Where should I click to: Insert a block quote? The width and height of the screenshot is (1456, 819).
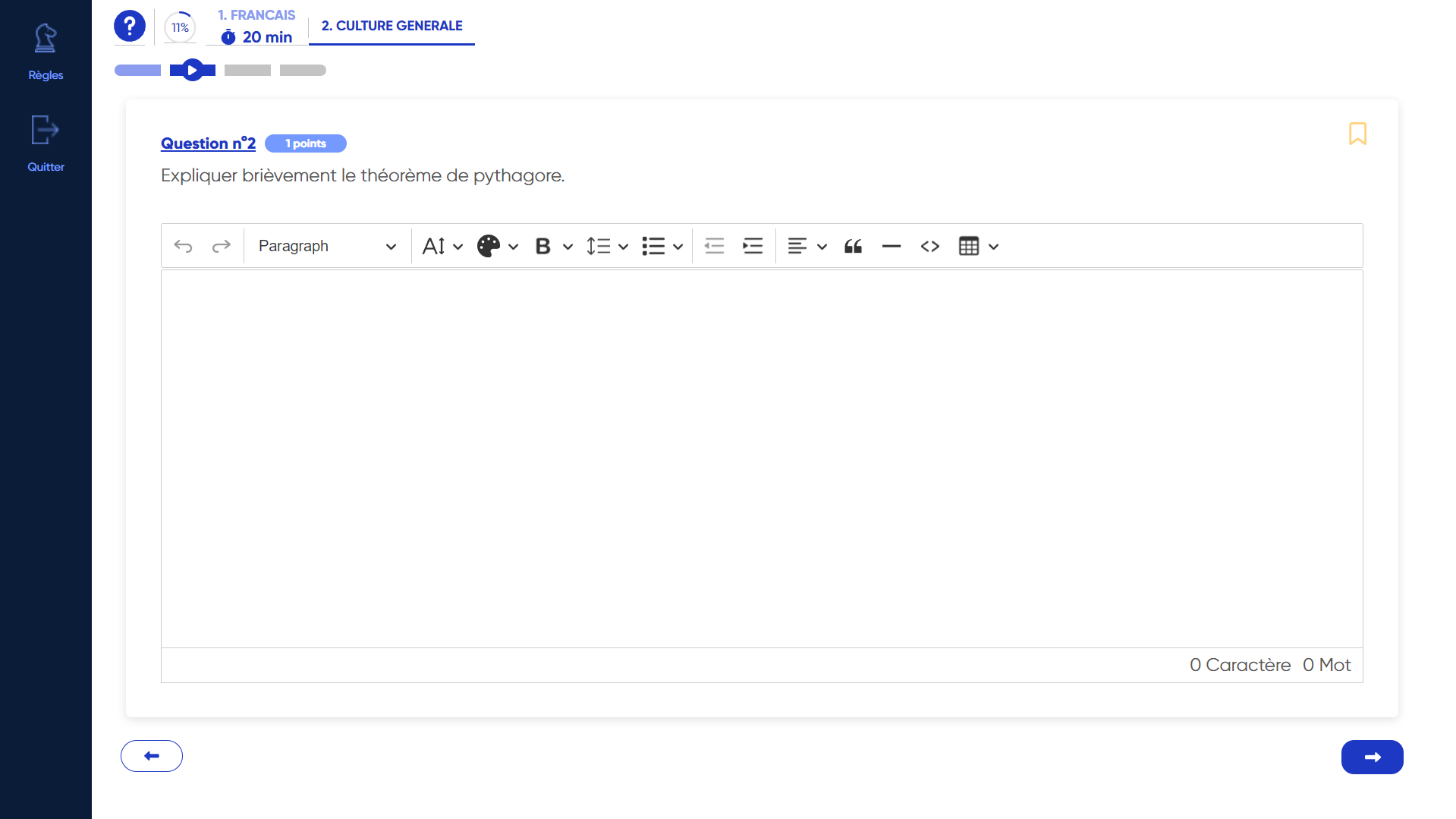coord(853,246)
